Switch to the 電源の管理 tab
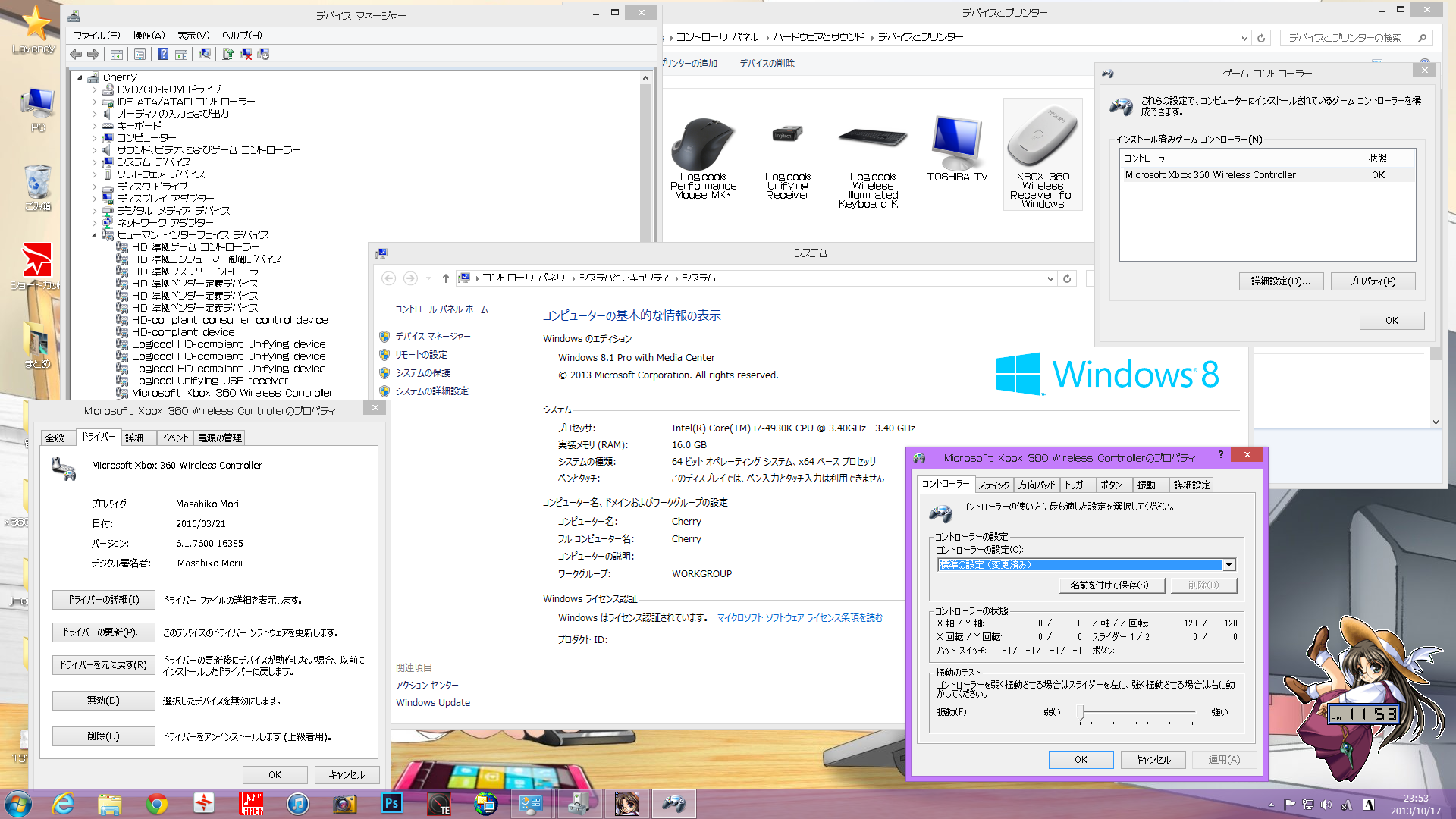This screenshot has width=1456, height=819. 220,438
